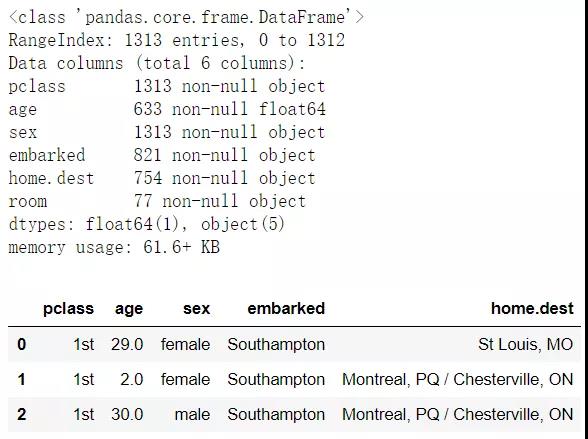
Task: Click age value 30.0
Action: [127, 414]
